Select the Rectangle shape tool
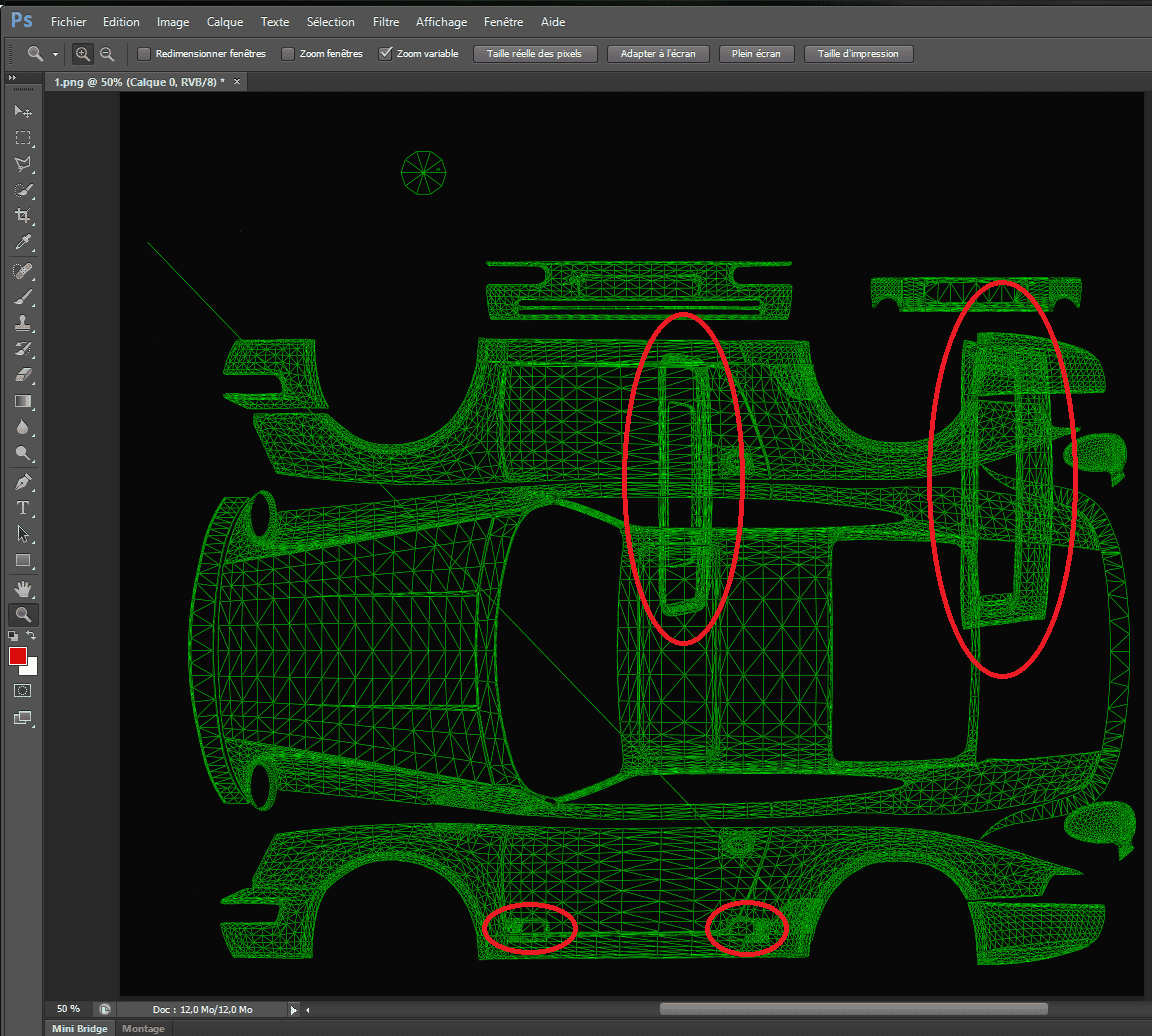This screenshot has height=1036, width=1152. 23,561
